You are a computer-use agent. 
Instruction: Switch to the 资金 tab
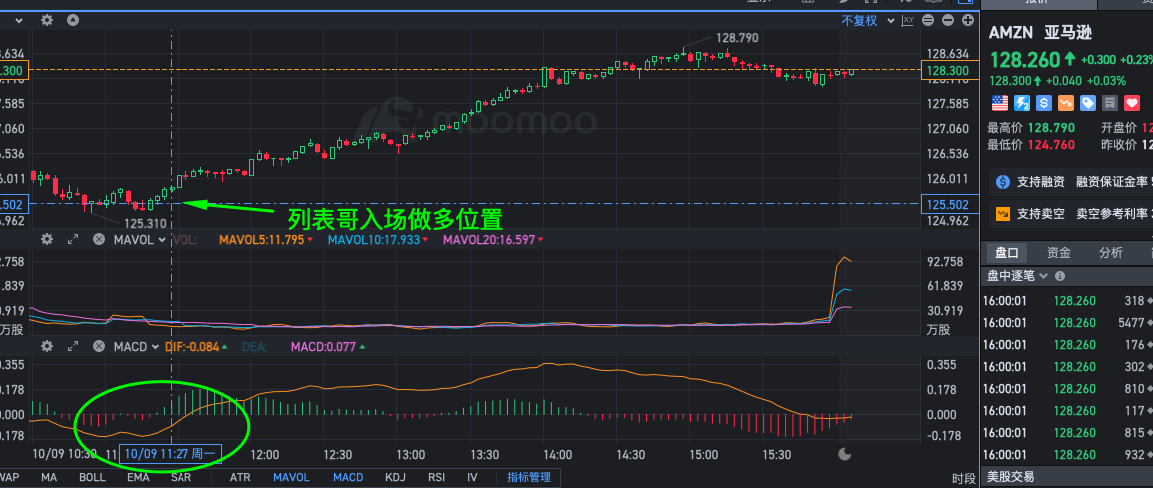coord(1059,253)
